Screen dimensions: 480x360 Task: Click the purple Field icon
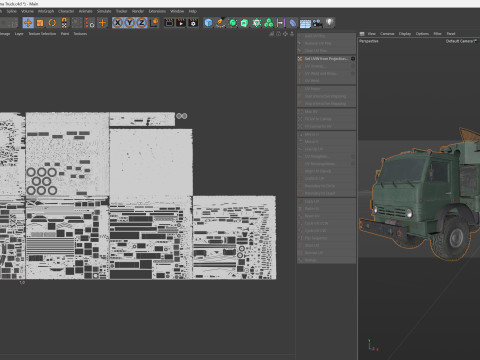[281, 23]
